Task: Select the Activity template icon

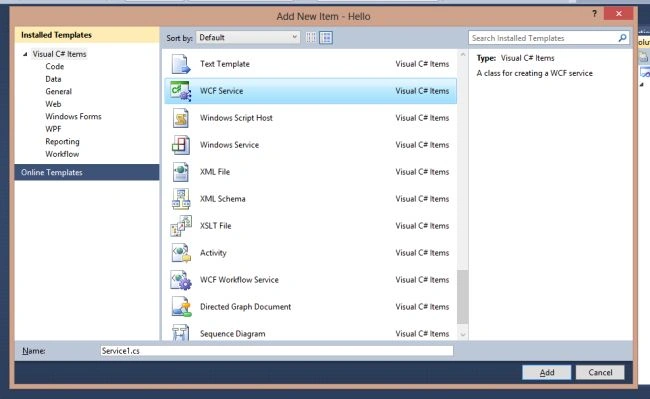Action: pos(181,253)
